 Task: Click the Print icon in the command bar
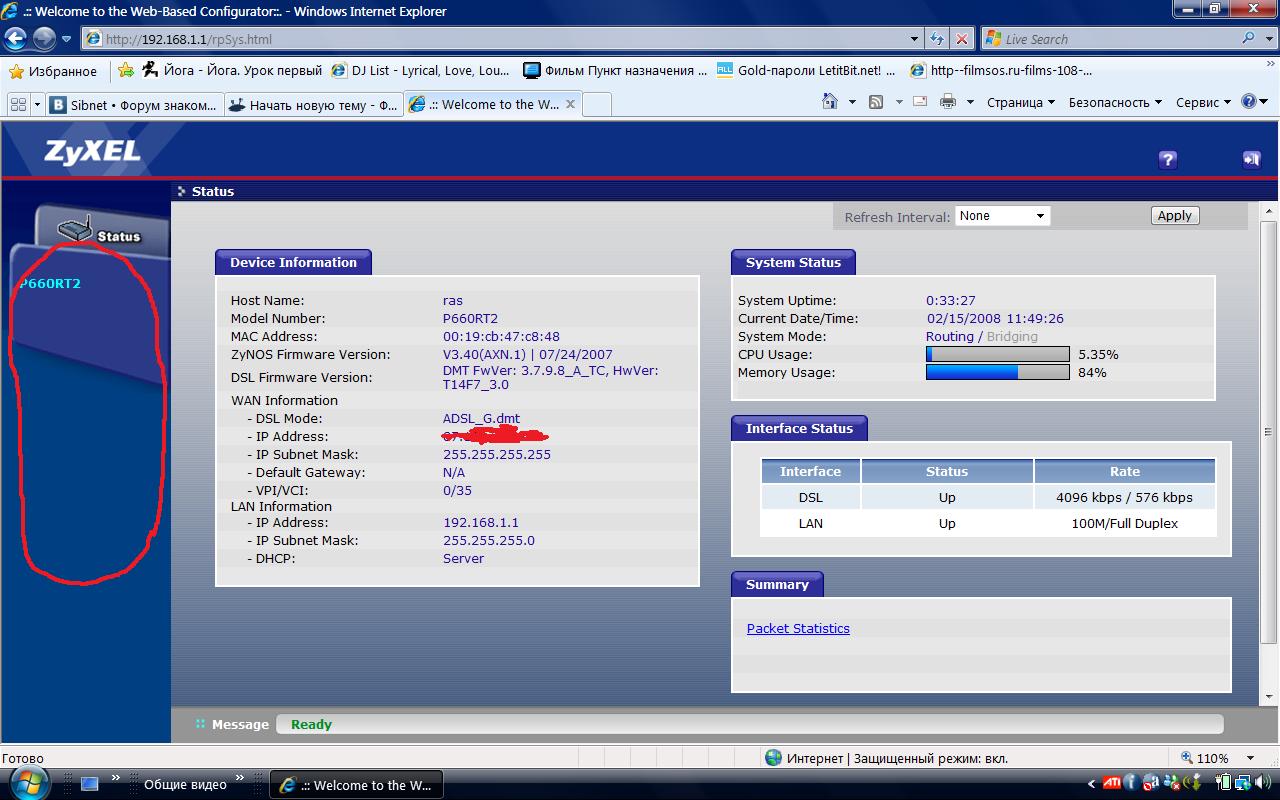947,102
